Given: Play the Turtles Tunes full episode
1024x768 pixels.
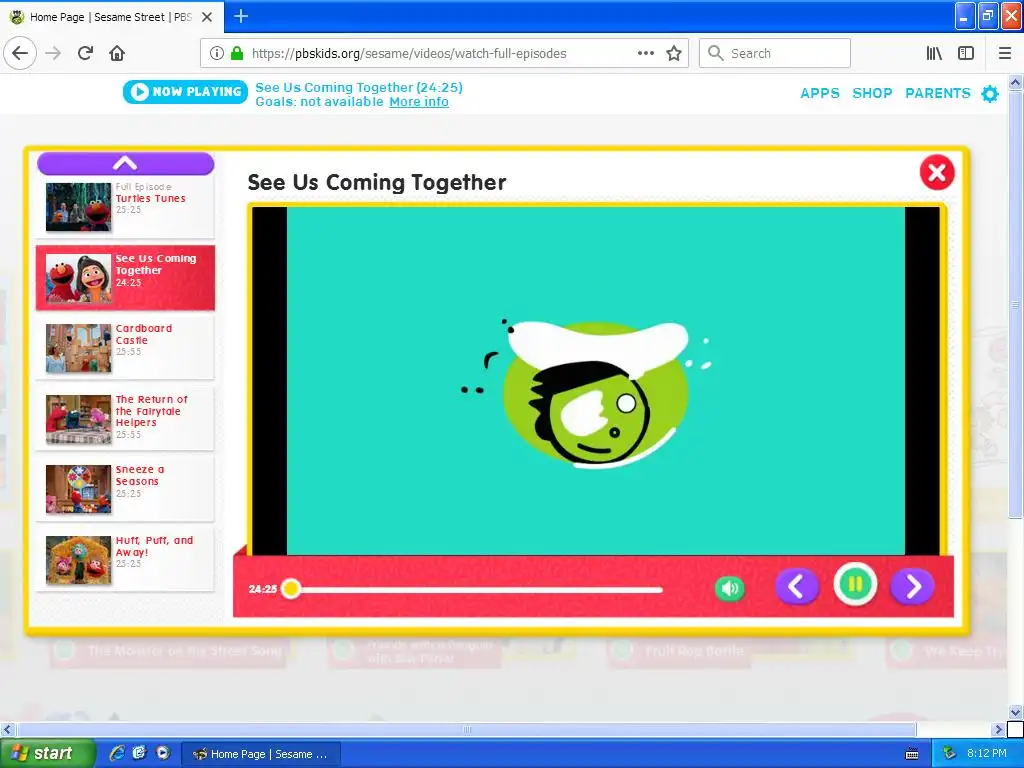Looking at the screenshot, I should point(125,207).
